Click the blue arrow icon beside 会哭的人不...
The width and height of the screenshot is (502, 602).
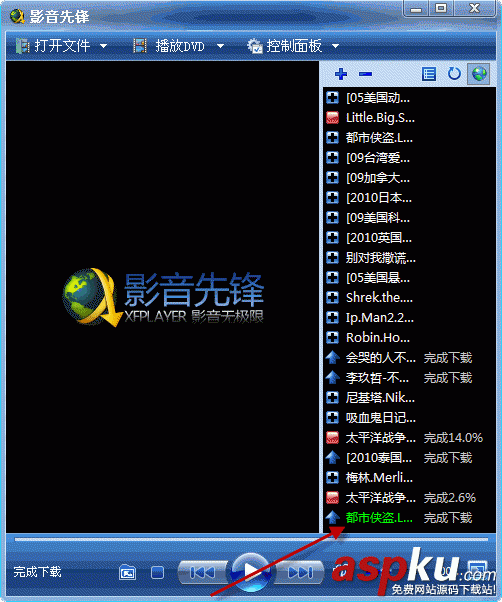[x=332, y=357]
